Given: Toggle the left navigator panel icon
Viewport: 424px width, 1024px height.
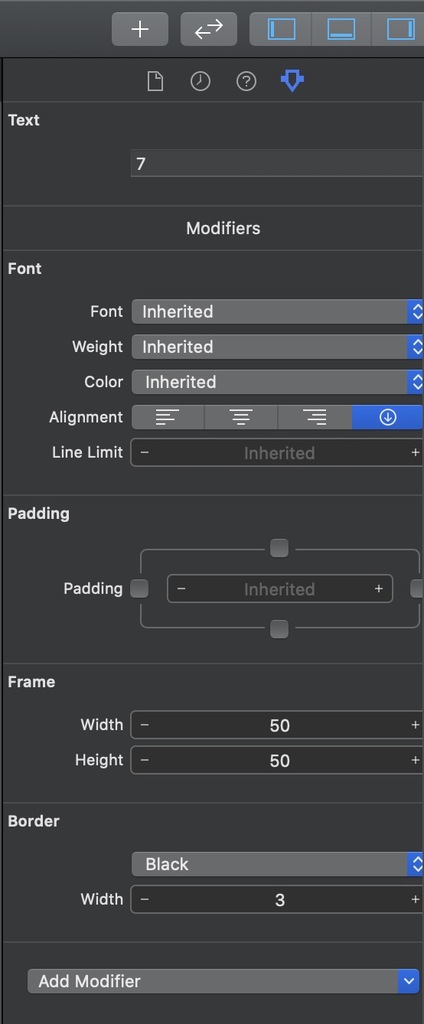Looking at the screenshot, I should pos(281,29).
